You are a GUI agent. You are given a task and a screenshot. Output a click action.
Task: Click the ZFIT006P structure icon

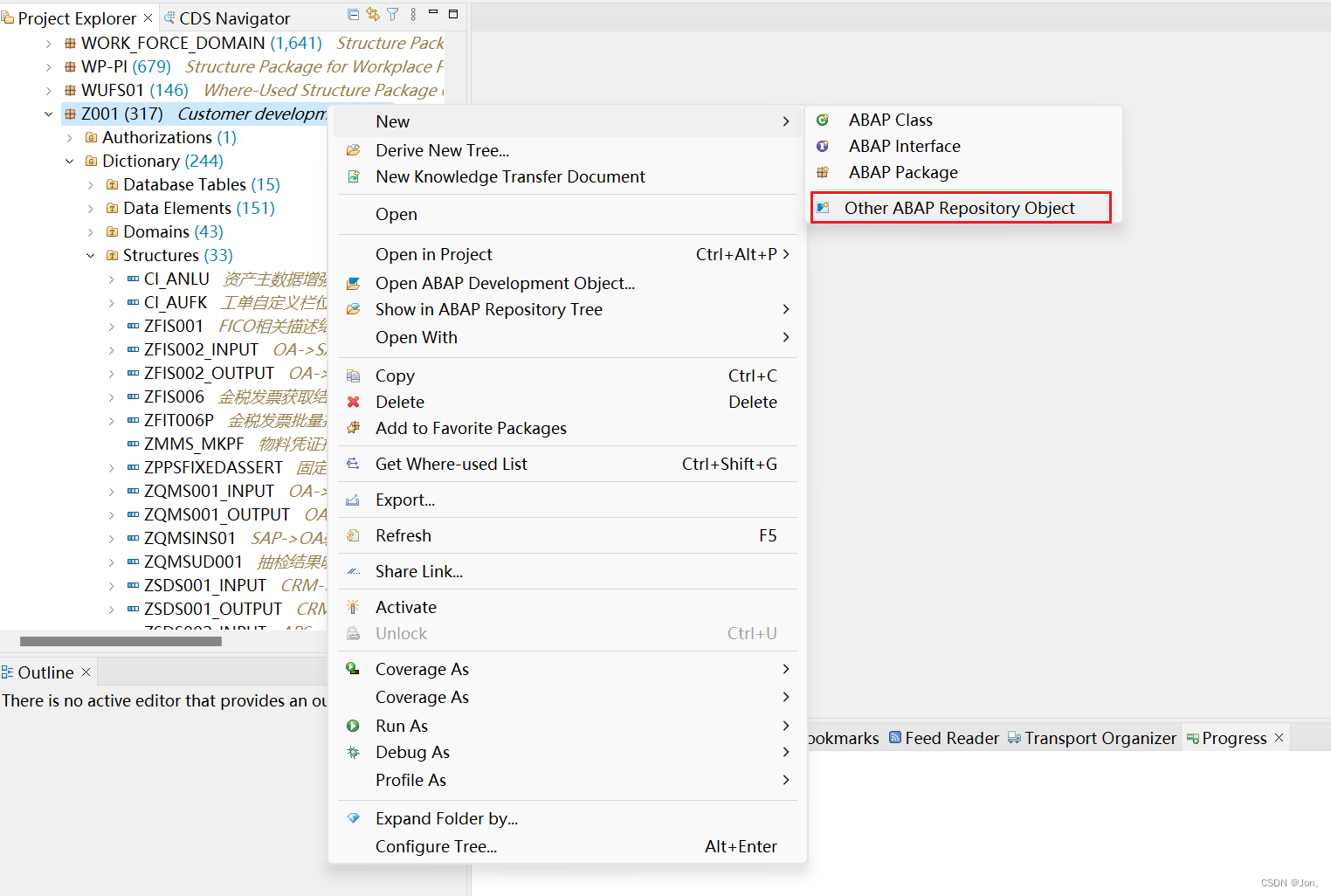[x=133, y=420]
